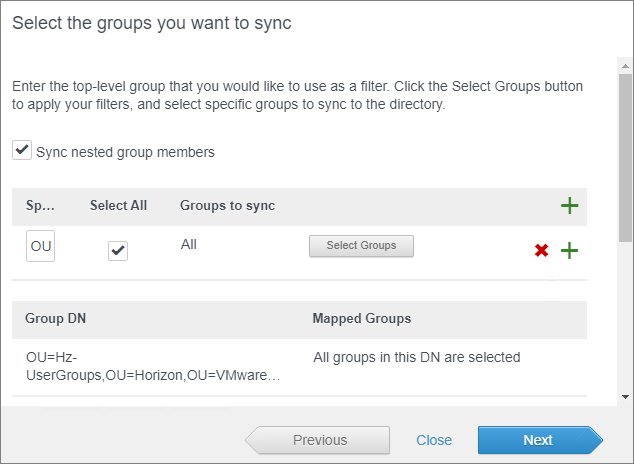
Task: Click the Groups to sync column header
Action: click(x=227, y=206)
